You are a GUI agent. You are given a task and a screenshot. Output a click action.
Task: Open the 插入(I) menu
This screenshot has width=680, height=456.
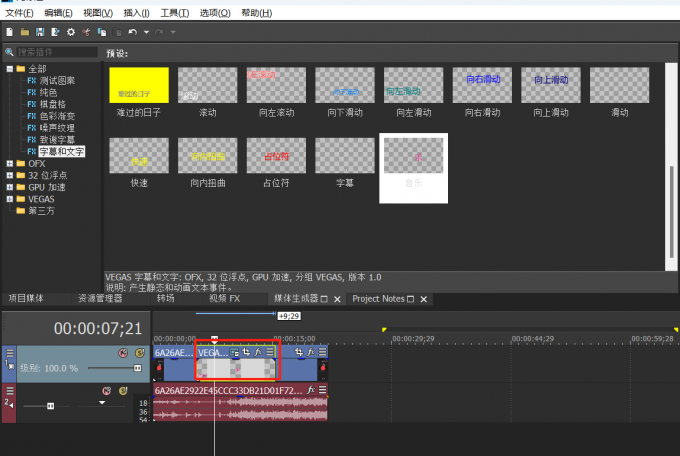pyautogui.click(x=137, y=13)
